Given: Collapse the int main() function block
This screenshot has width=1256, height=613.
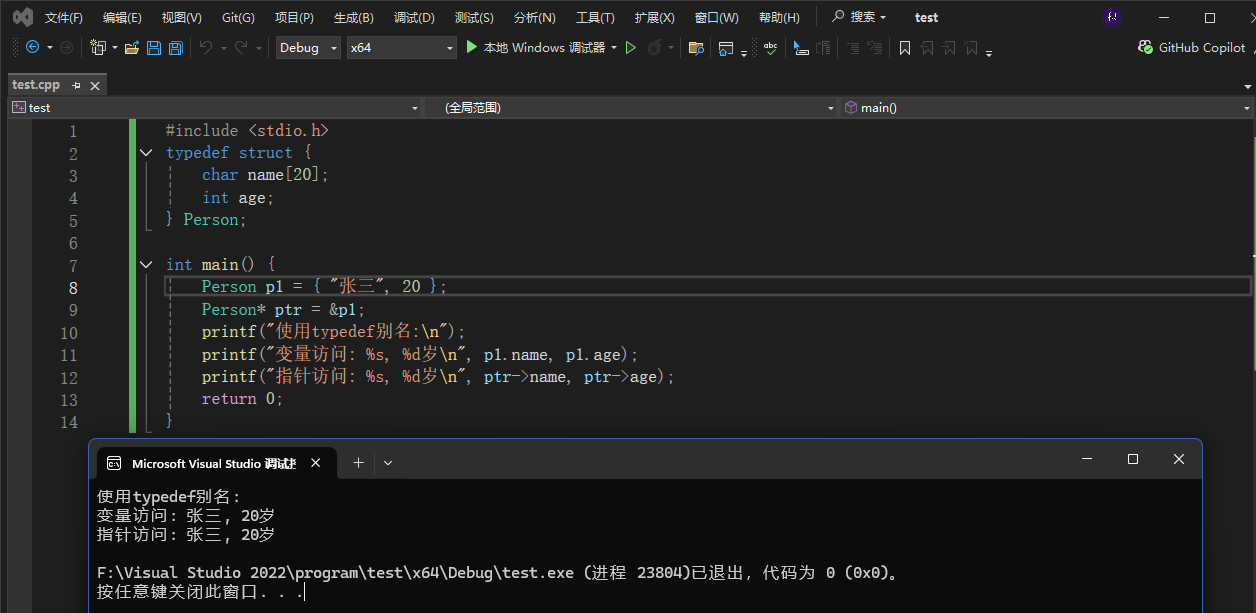Looking at the screenshot, I should (x=146, y=265).
